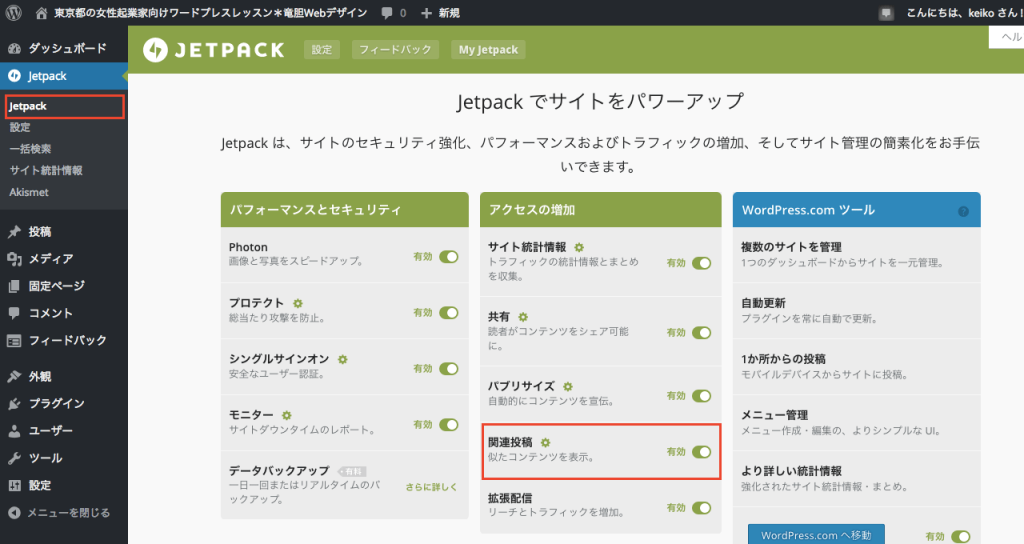The height and width of the screenshot is (544, 1024).
Task: Toggle the パブリサイズ module switch
Action: [701, 396]
